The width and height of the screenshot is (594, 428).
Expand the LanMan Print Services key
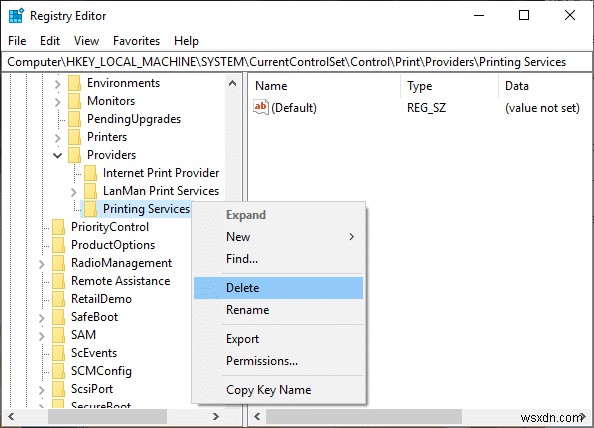[x=73, y=192]
